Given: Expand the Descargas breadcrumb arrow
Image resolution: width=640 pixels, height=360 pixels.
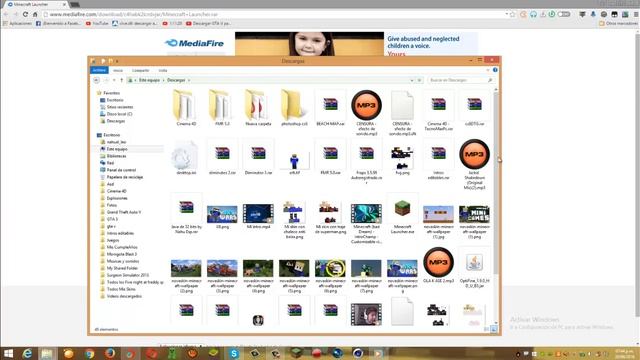Looking at the screenshot, I should pos(189,80).
